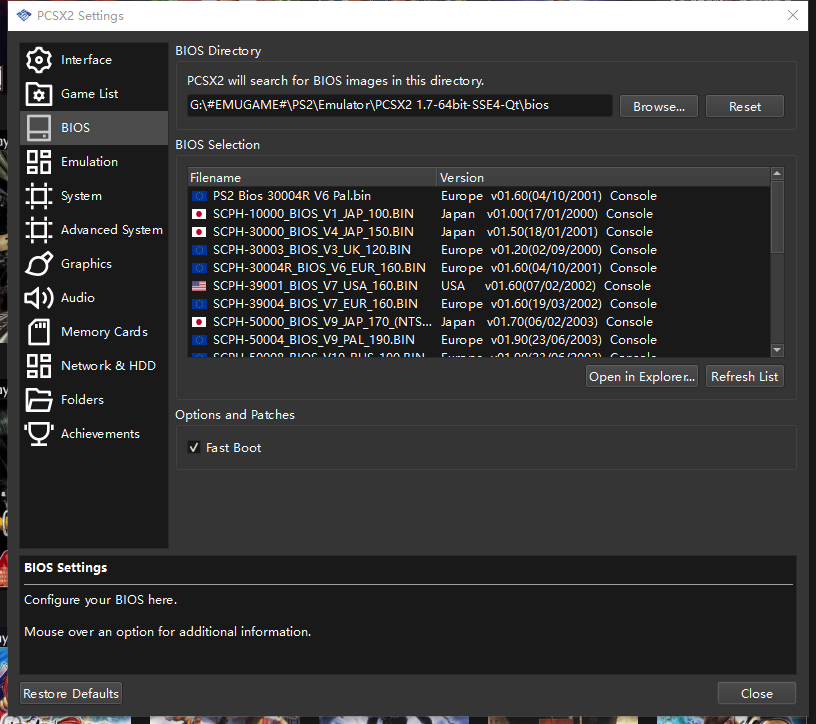Switch to Emulation settings

click(x=94, y=162)
